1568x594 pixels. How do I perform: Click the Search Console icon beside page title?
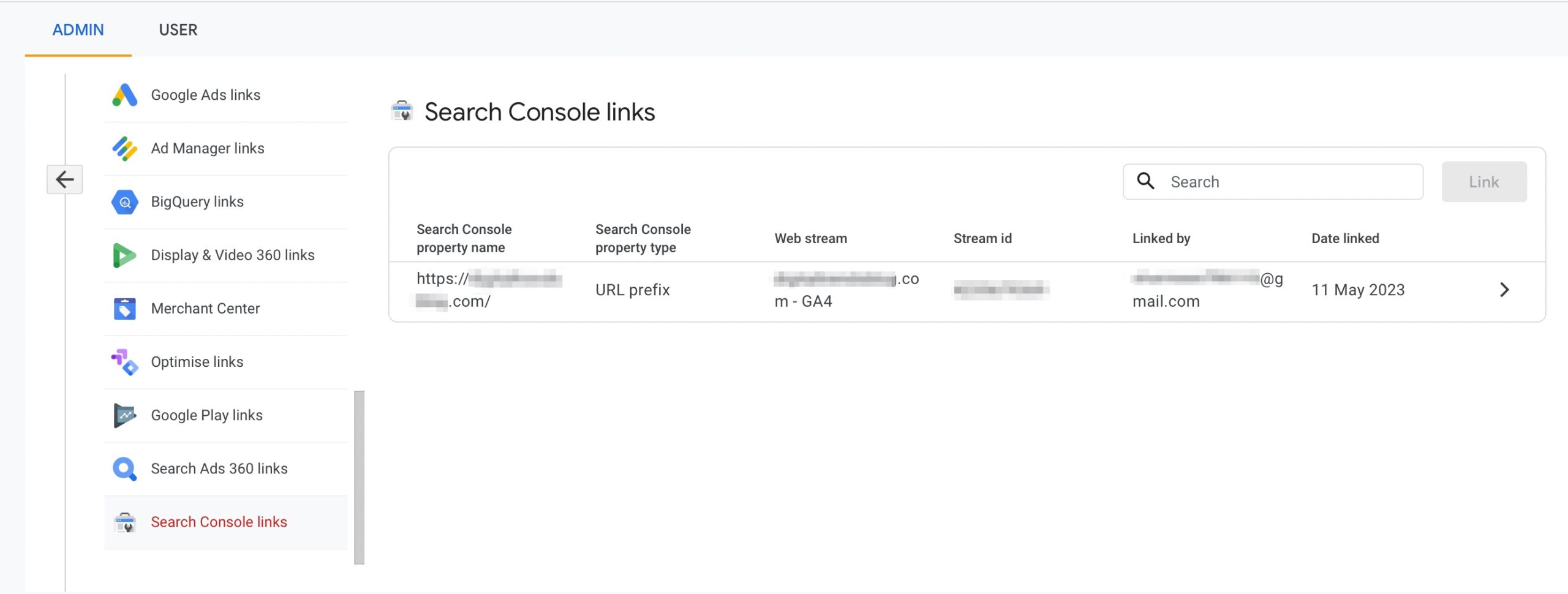click(402, 111)
